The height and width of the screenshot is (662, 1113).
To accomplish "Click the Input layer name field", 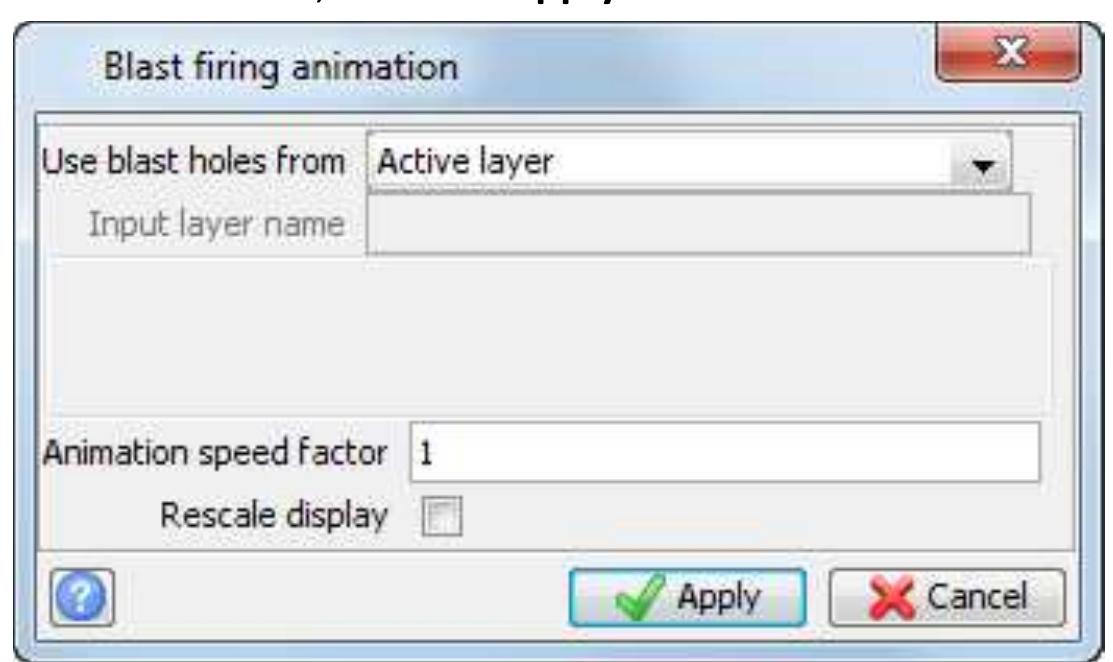I will pos(698,224).
